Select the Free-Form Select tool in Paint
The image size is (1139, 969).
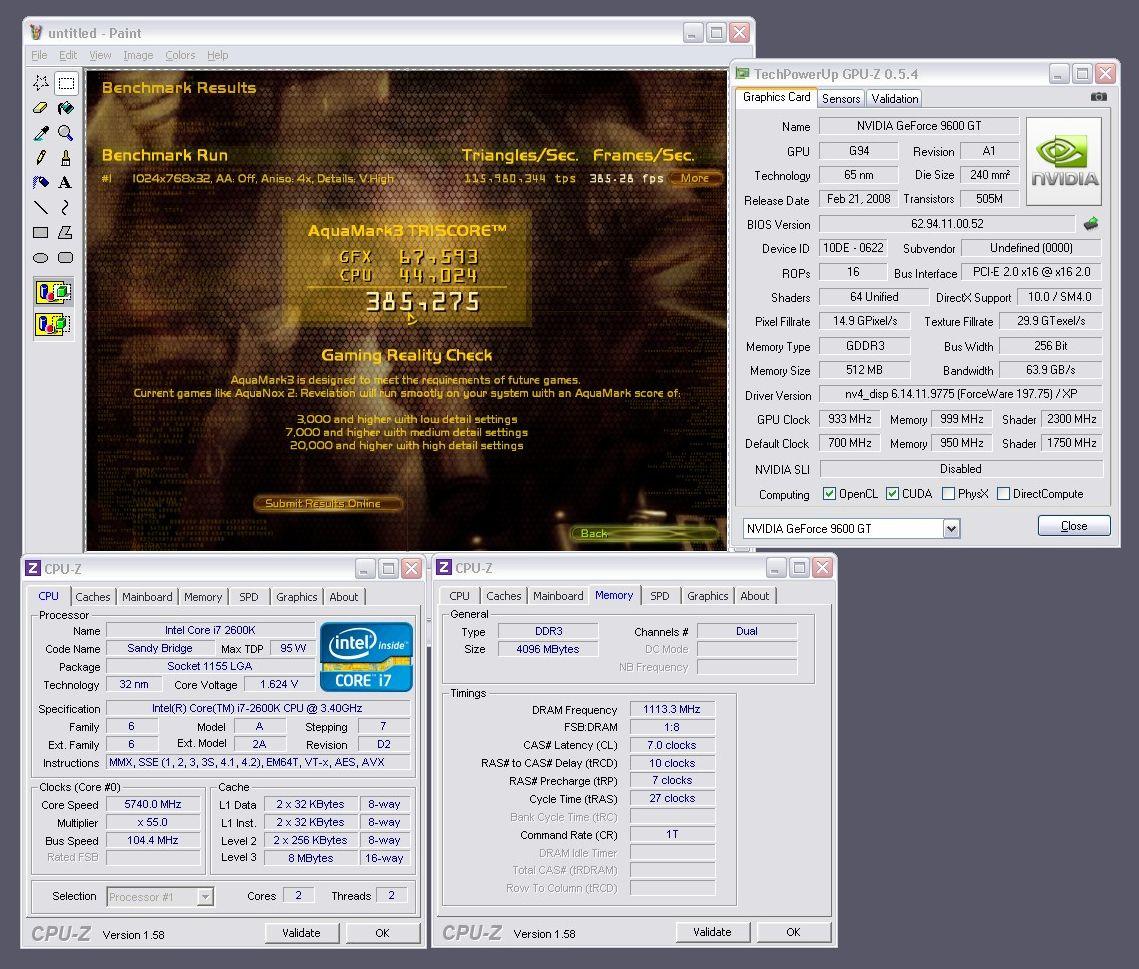pos(41,83)
